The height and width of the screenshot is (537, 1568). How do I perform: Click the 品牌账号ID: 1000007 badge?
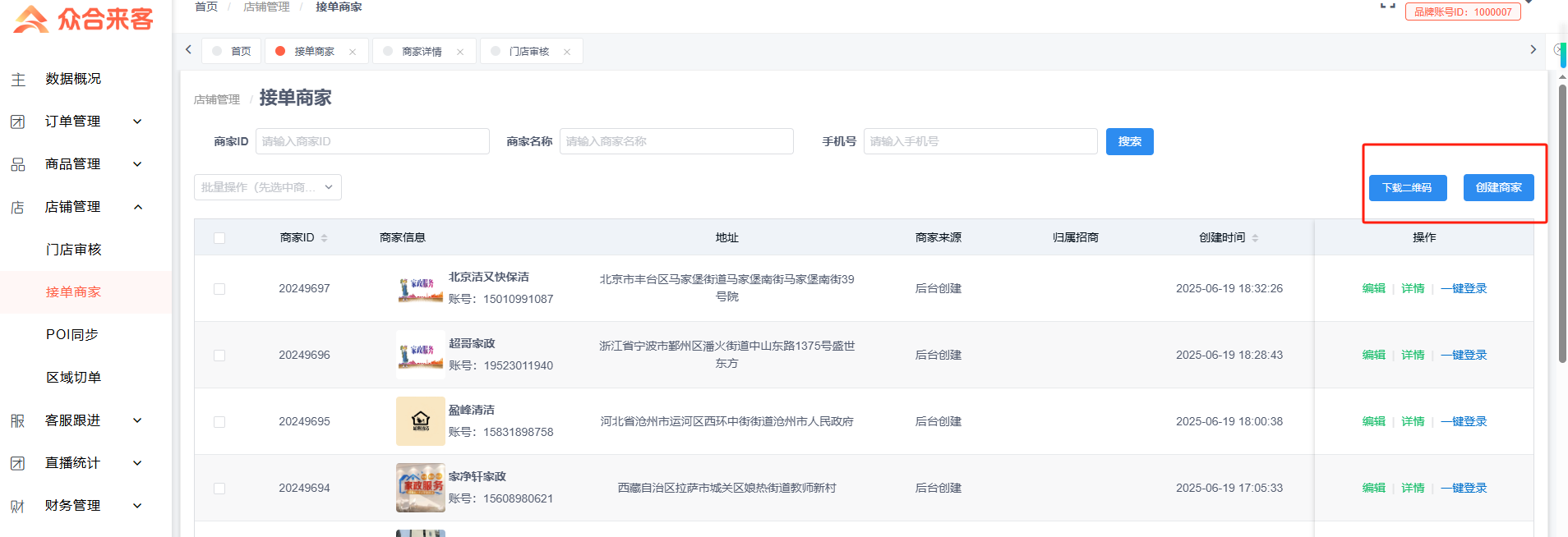(1463, 11)
